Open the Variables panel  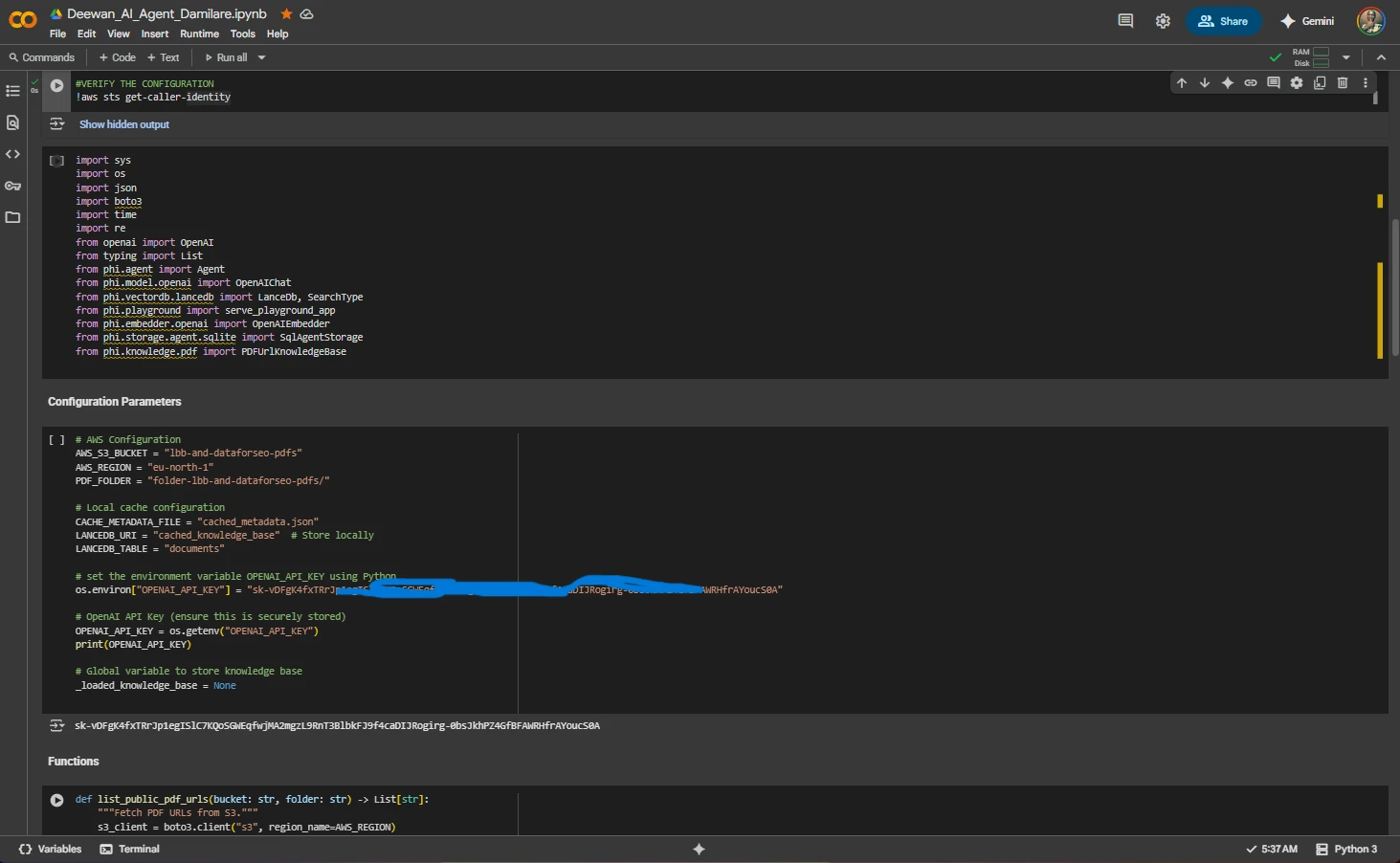coord(50,849)
